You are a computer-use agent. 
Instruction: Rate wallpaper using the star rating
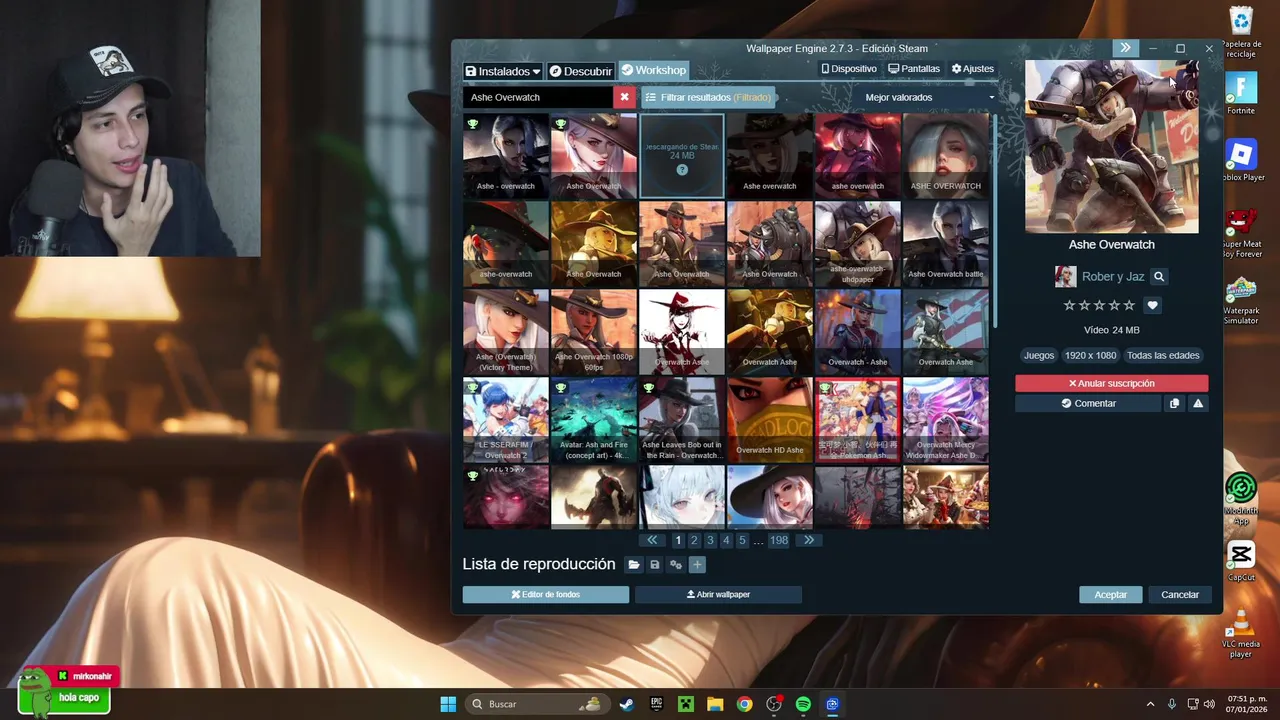(x=1099, y=306)
